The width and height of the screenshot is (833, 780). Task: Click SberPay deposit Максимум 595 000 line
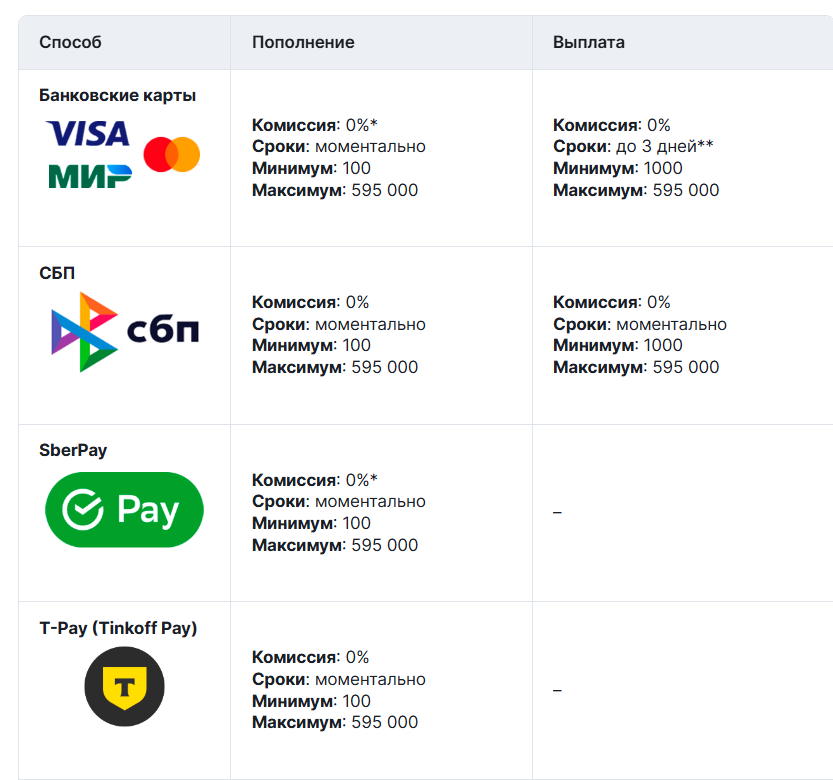[x=335, y=545]
